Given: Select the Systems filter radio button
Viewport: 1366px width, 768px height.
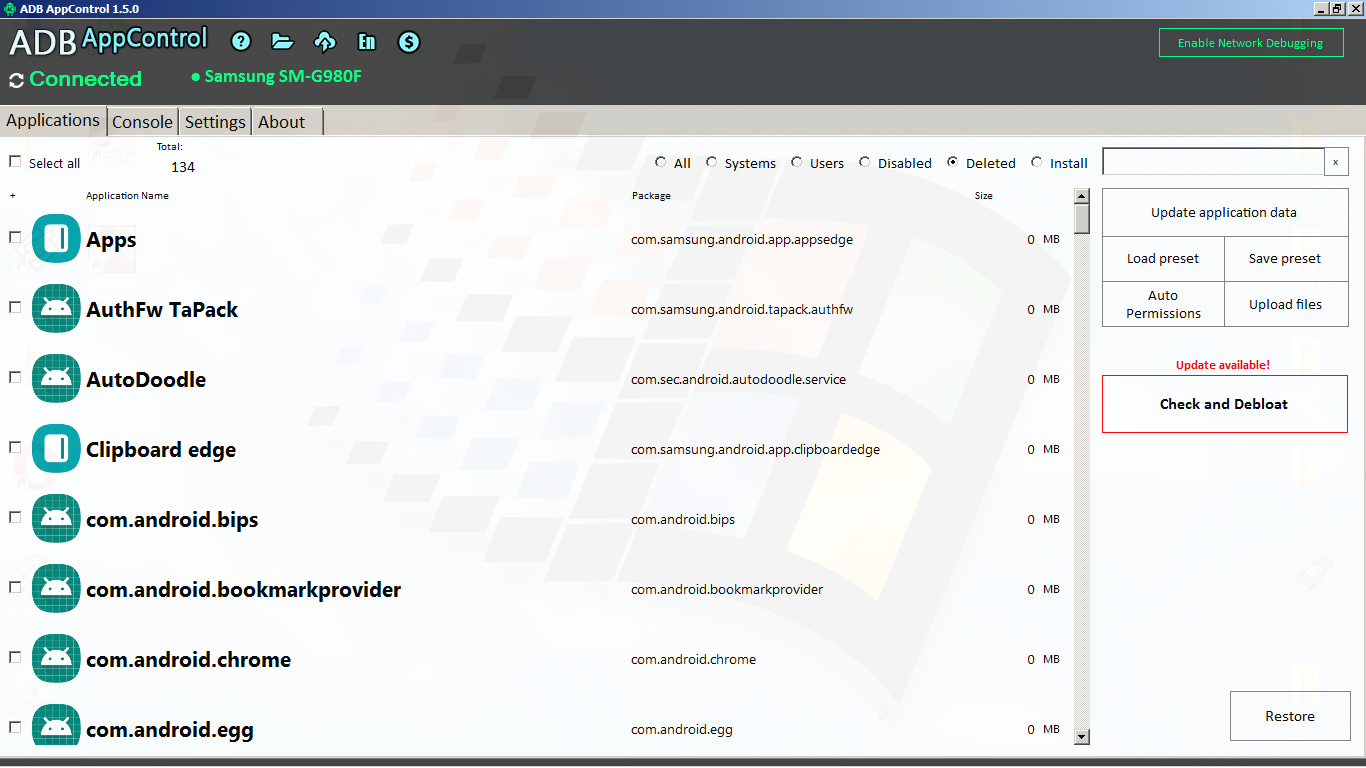Looking at the screenshot, I should tap(712, 162).
